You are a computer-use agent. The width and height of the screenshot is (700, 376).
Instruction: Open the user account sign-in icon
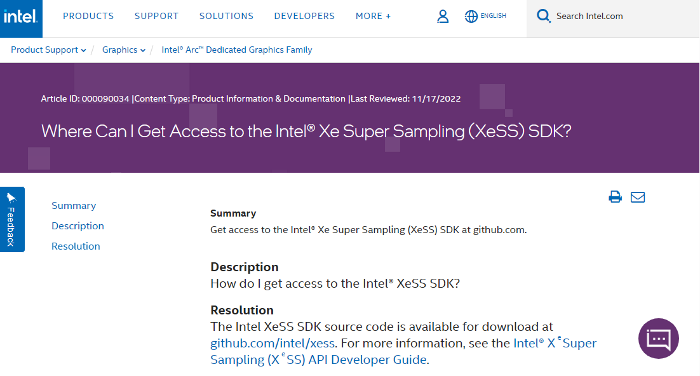442,17
